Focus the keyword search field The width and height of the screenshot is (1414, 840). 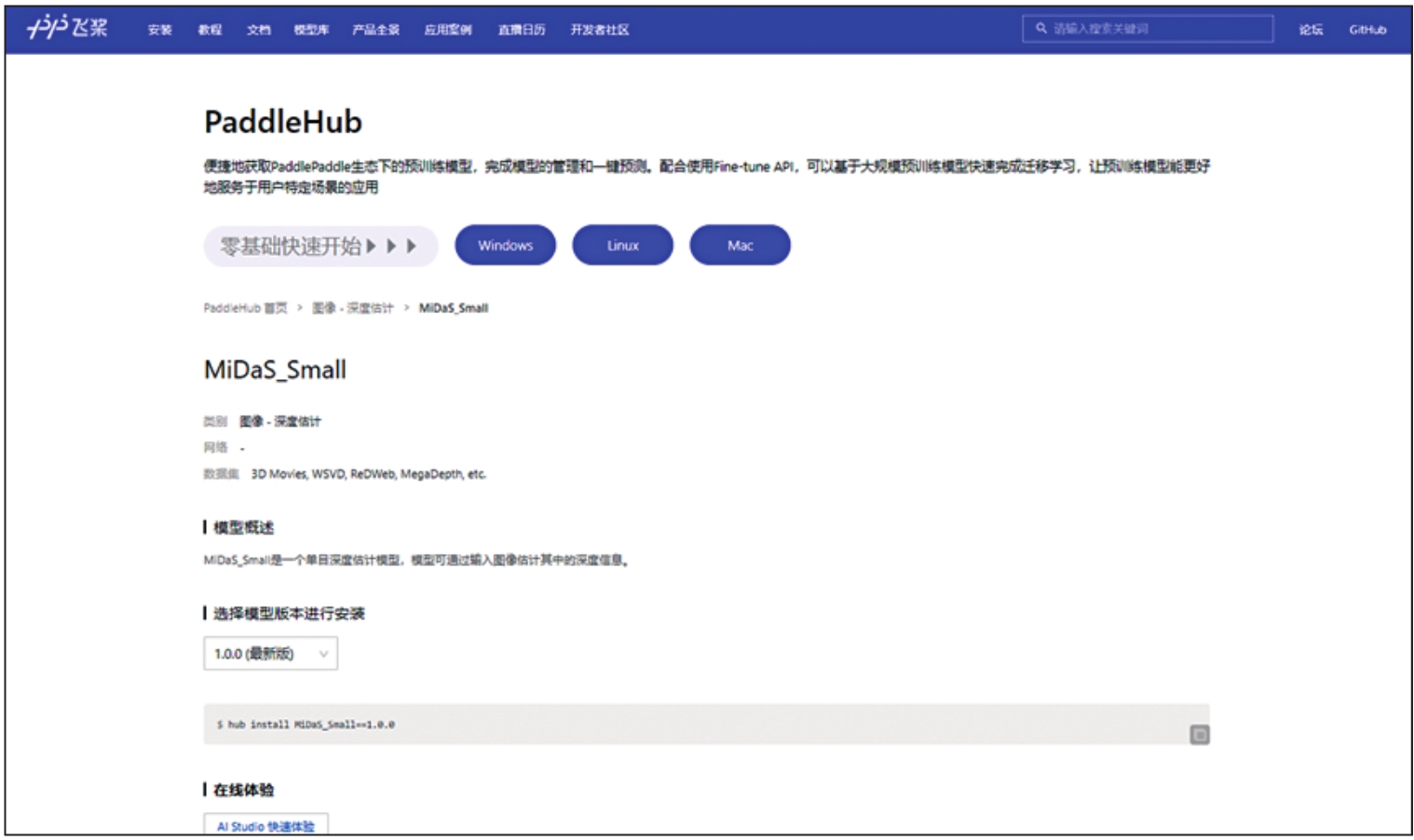(1148, 29)
